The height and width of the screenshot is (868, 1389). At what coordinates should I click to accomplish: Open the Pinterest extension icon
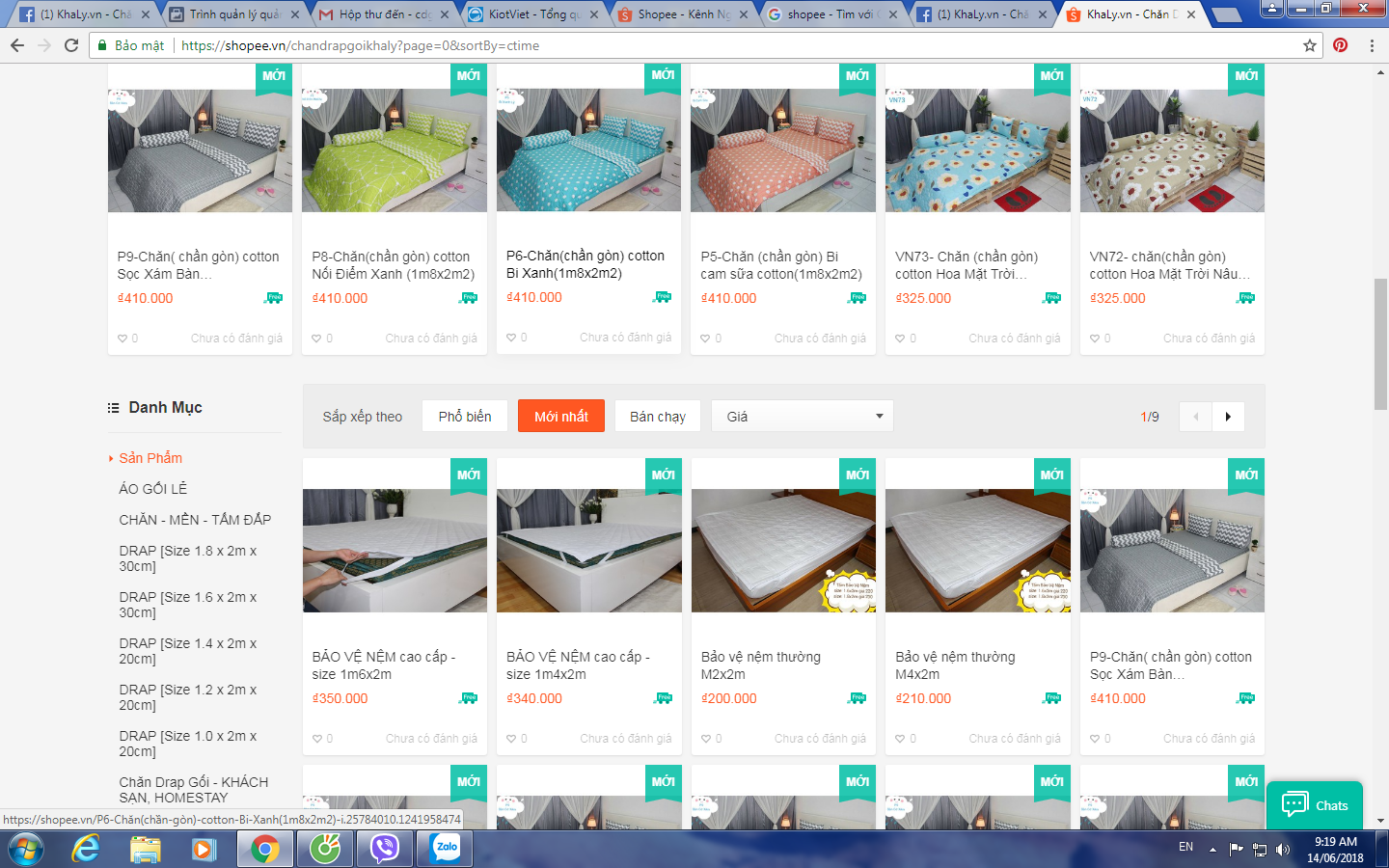point(1341,45)
